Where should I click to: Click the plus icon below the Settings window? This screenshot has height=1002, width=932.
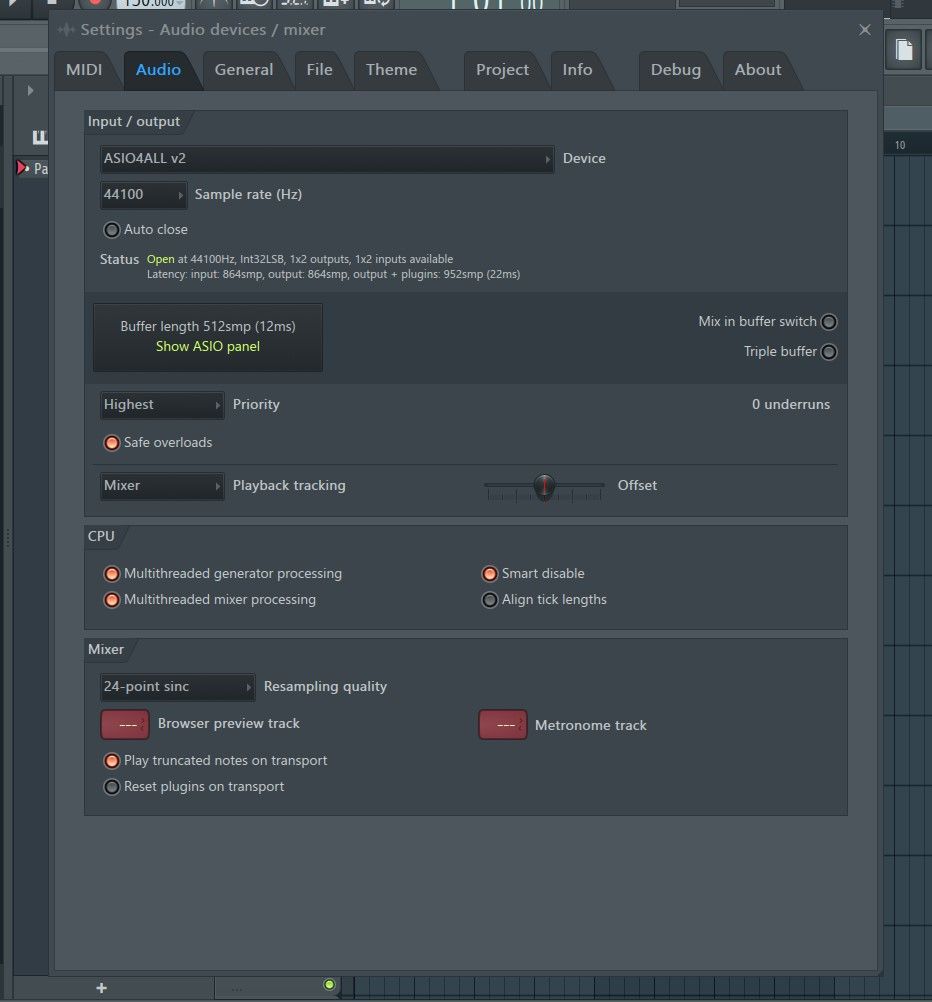[x=101, y=988]
